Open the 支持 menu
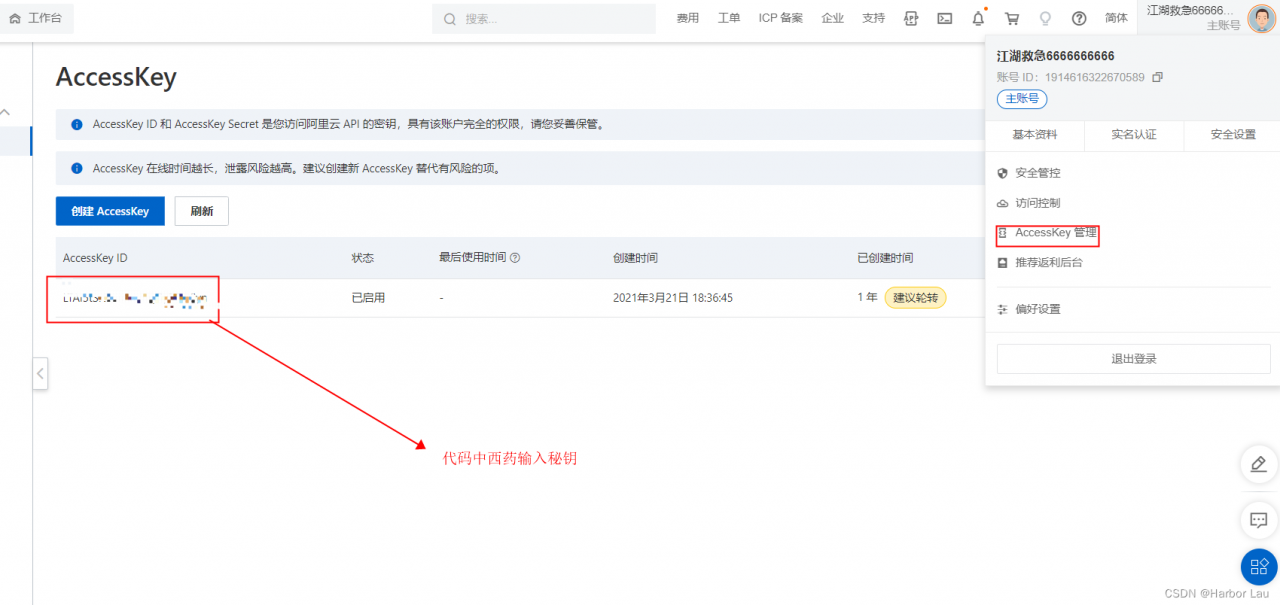This screenshot has height=605, width=1280. coord(873,18)
